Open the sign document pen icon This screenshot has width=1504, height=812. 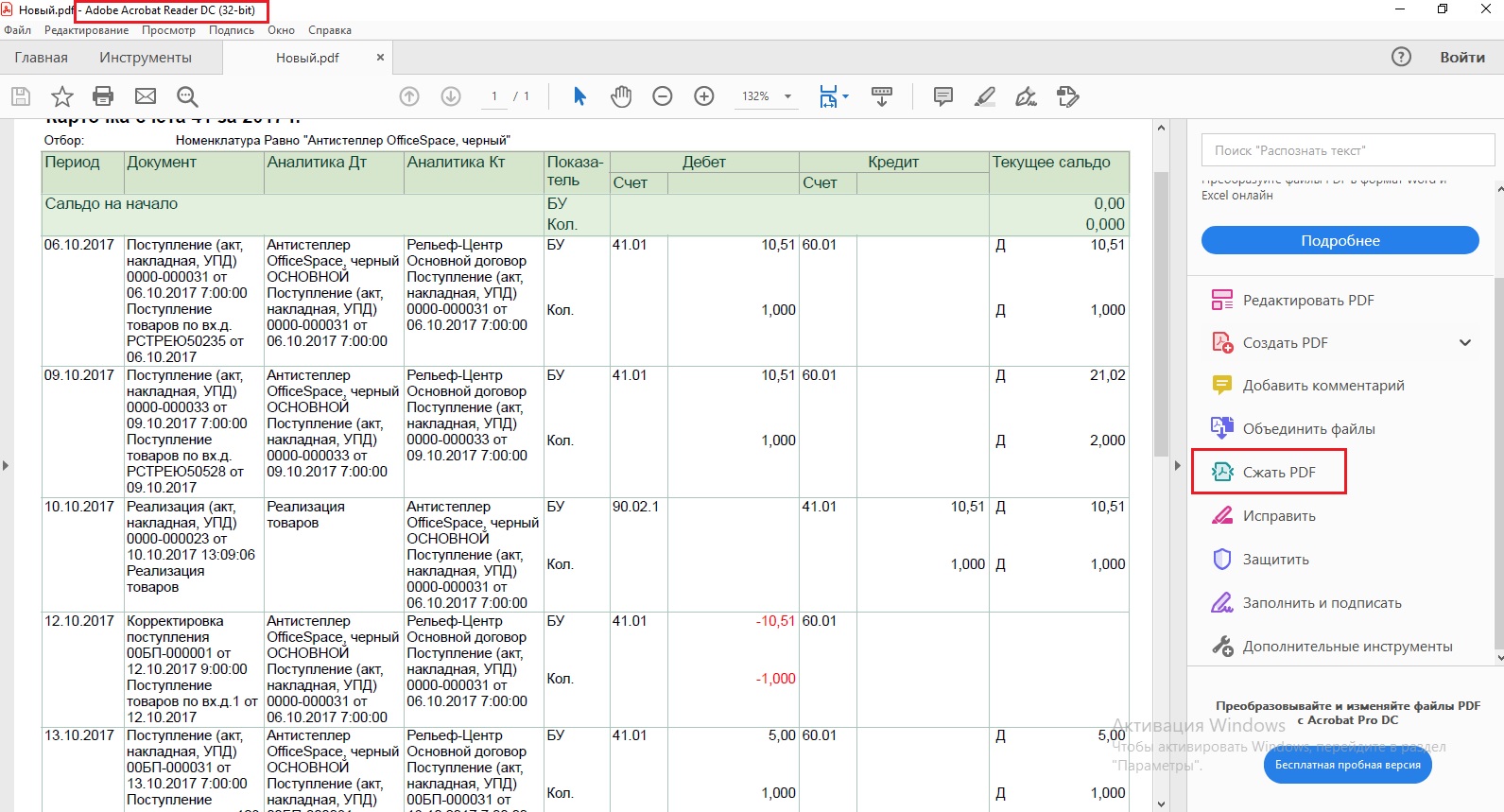1026,96
